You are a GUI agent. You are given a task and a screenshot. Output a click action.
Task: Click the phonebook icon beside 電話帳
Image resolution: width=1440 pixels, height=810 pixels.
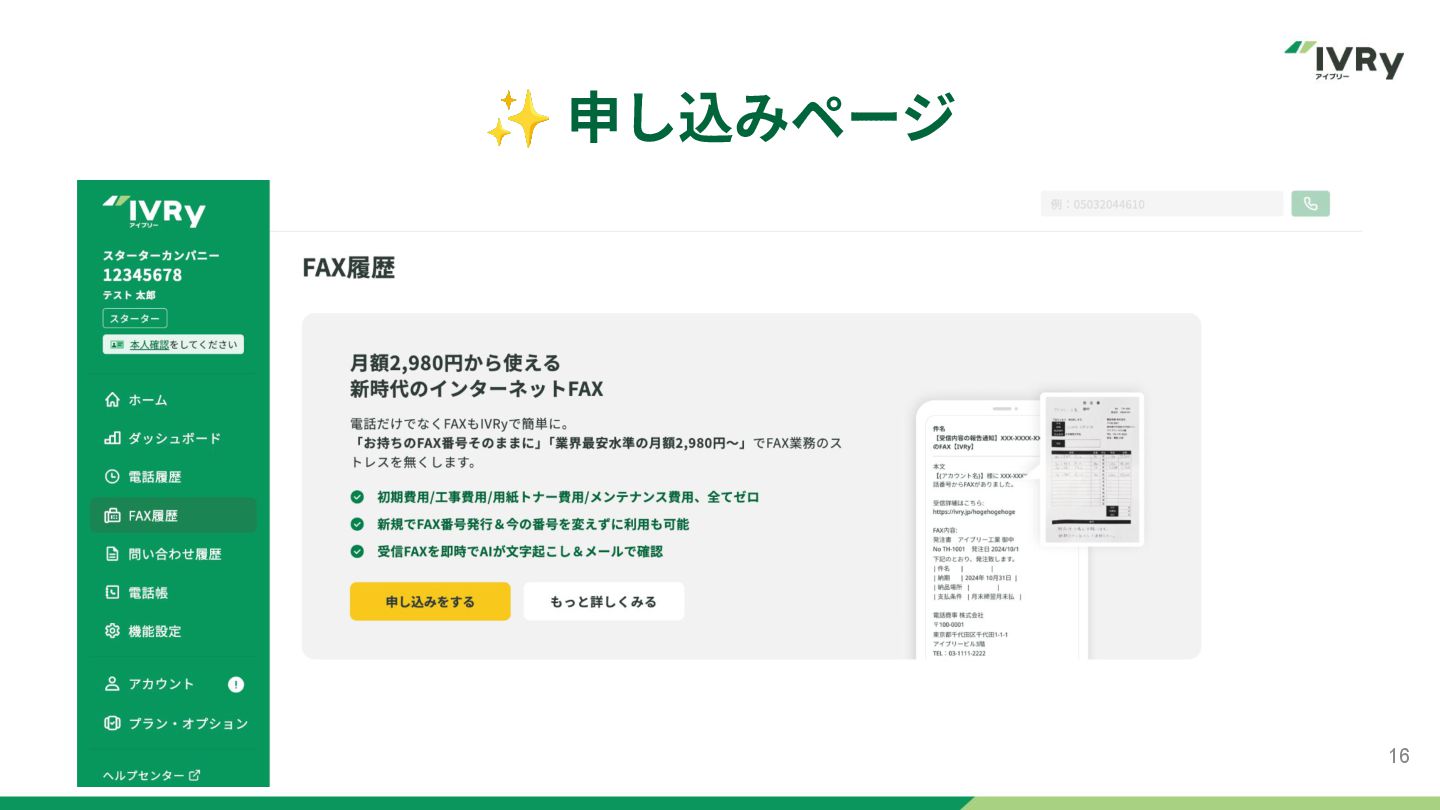[112, 593]
